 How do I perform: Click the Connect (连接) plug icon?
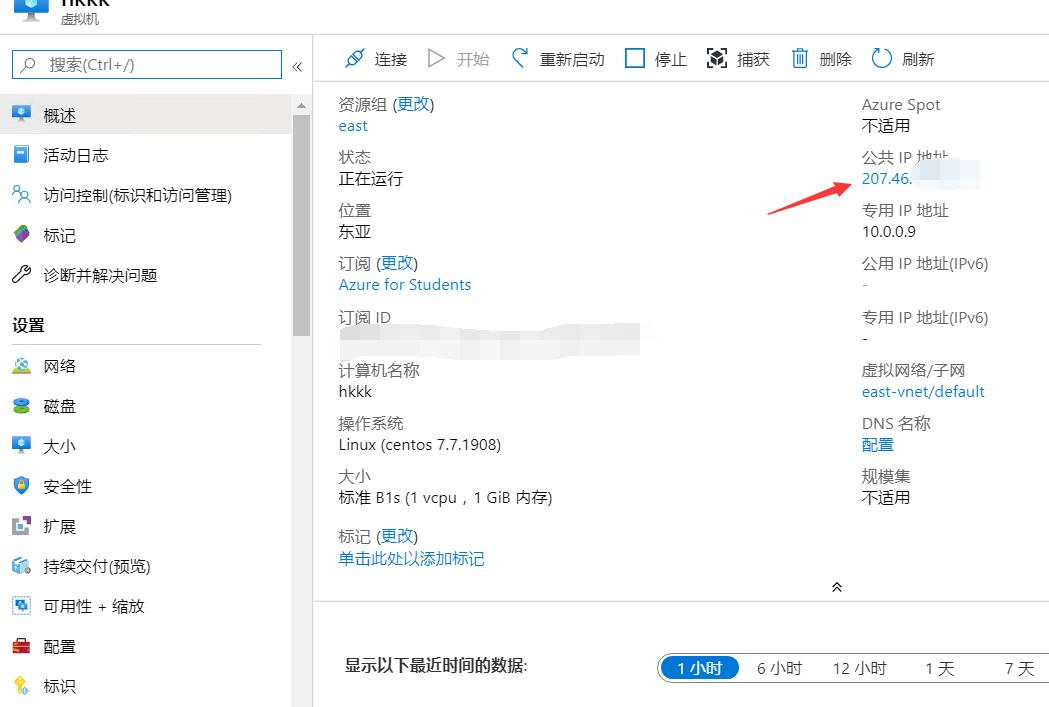[x=355, y=59]
